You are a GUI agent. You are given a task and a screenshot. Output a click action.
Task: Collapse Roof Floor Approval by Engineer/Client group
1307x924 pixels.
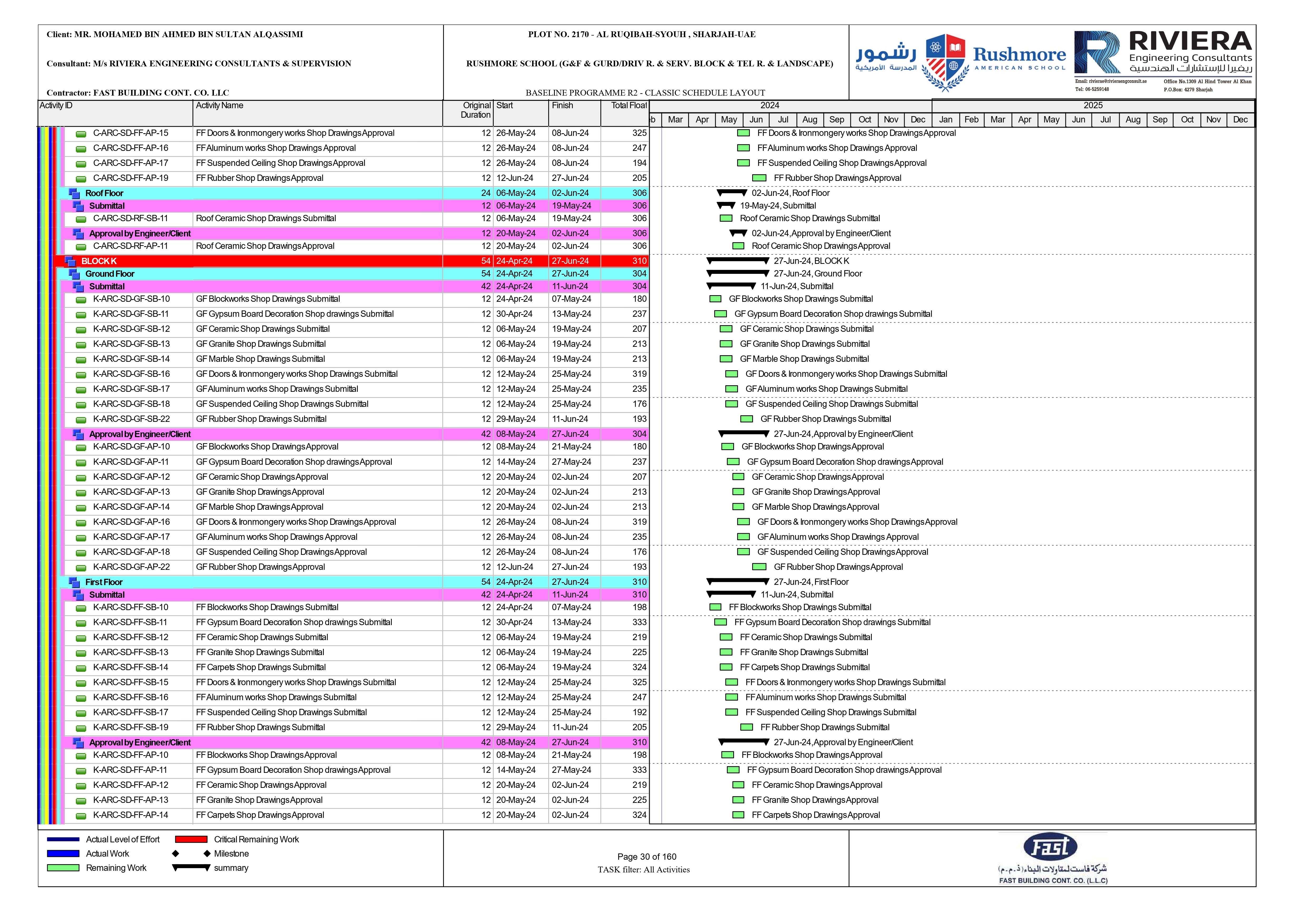[x=79, y=234]
